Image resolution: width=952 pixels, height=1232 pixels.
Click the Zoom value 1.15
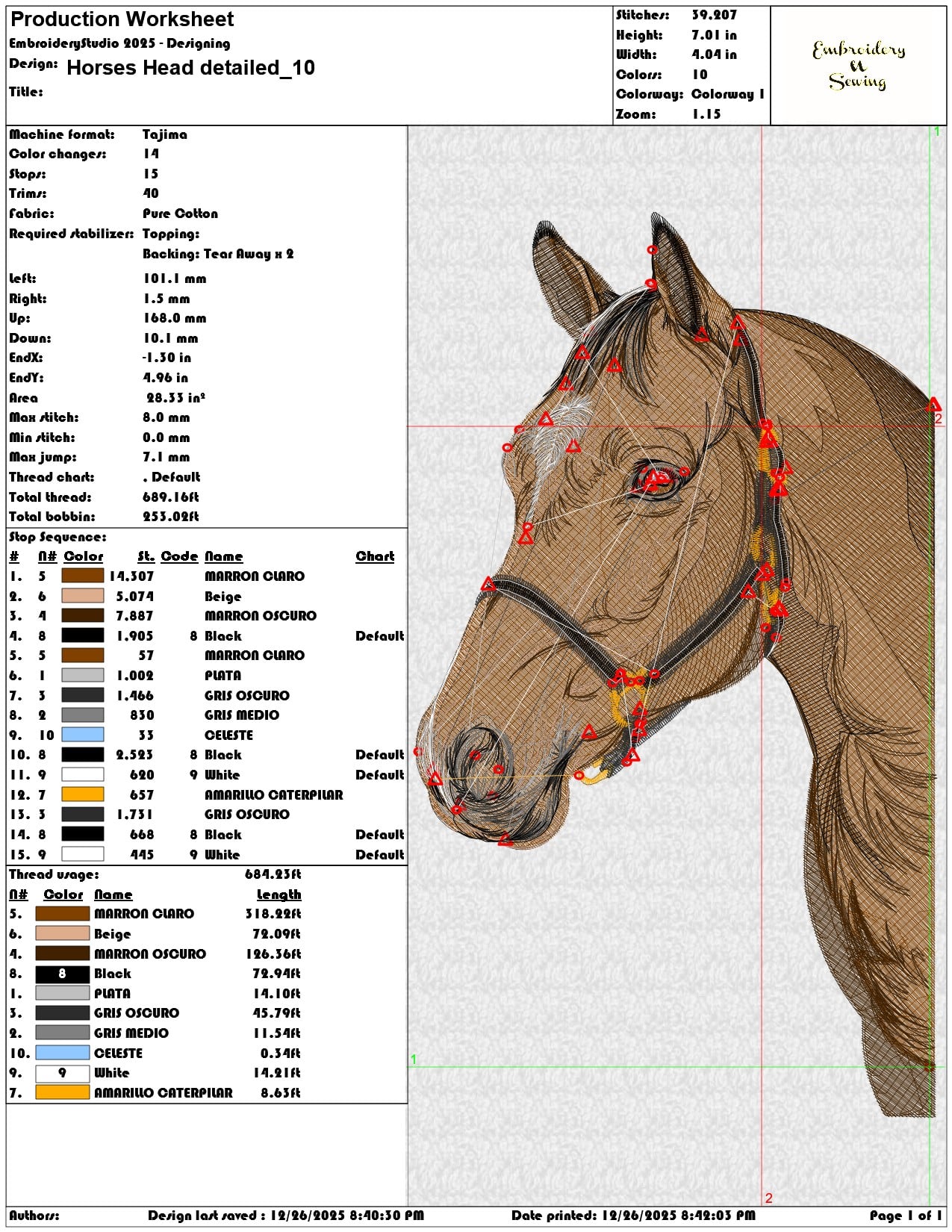coord(706,114)
